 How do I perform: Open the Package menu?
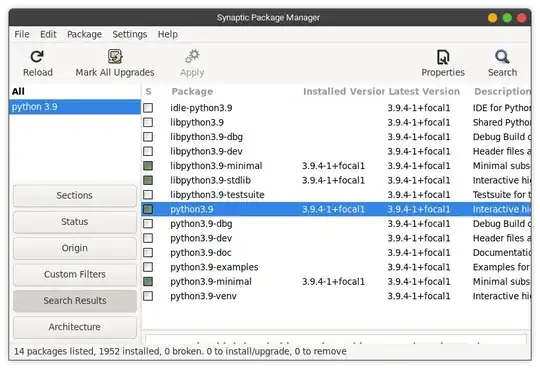pyautogui.click(x=84, y=34)
